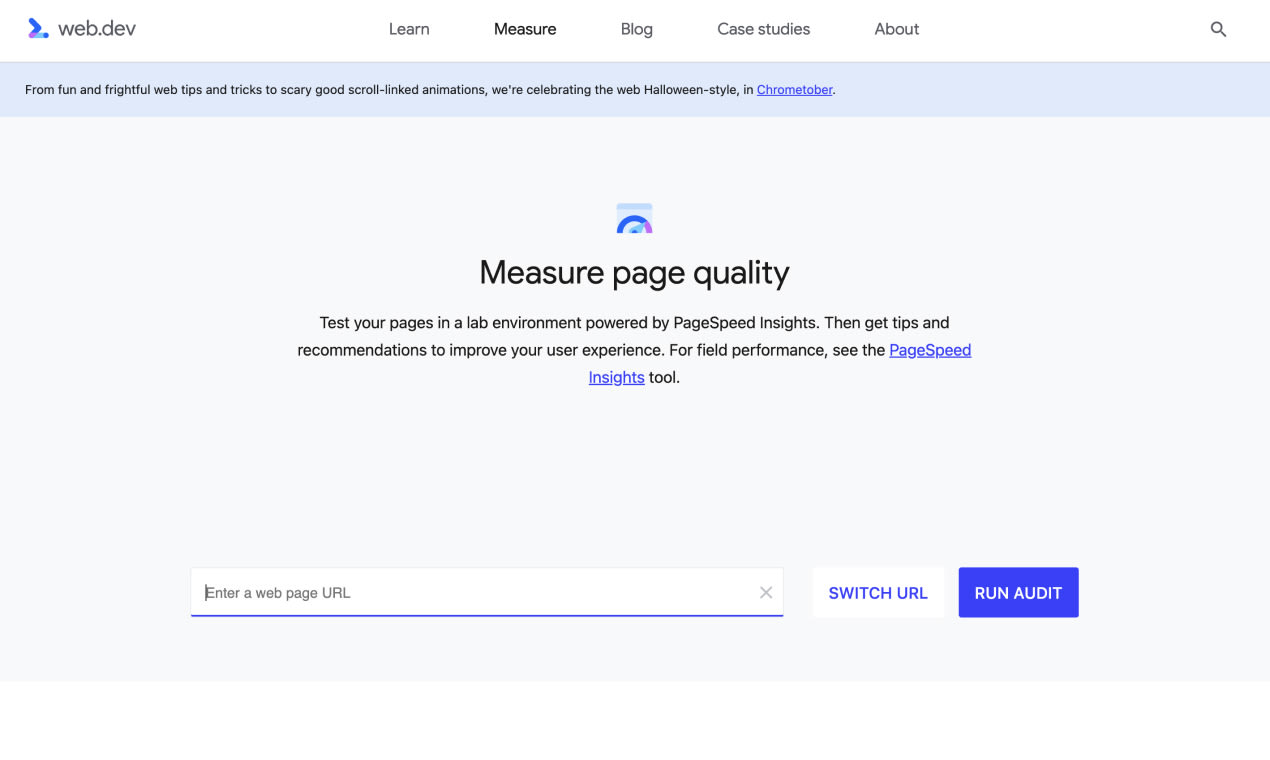Follow the Chrometober banner link
The width and height of the screenshot is (1270, 760).
(795, 90)
